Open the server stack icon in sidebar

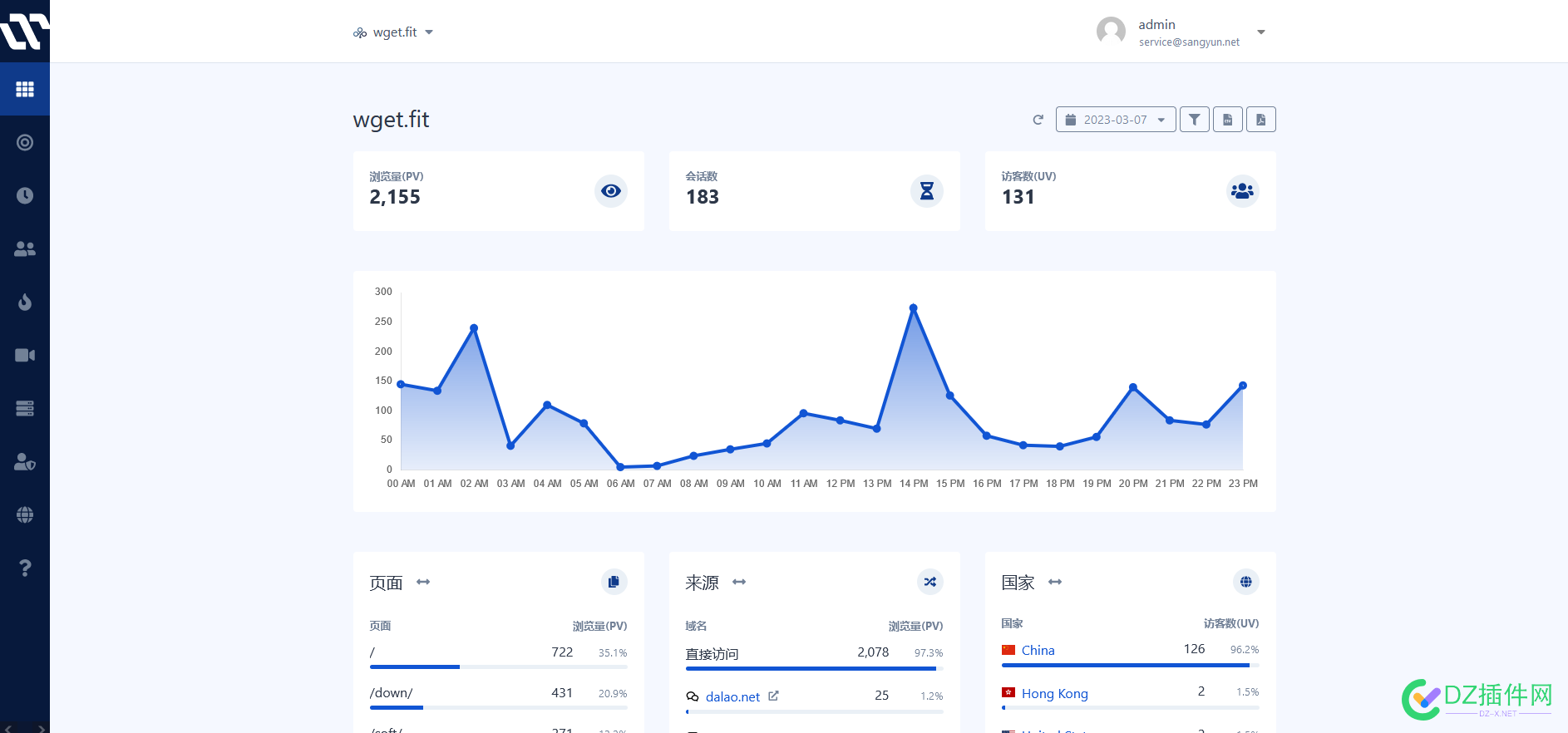coord(25,408)
